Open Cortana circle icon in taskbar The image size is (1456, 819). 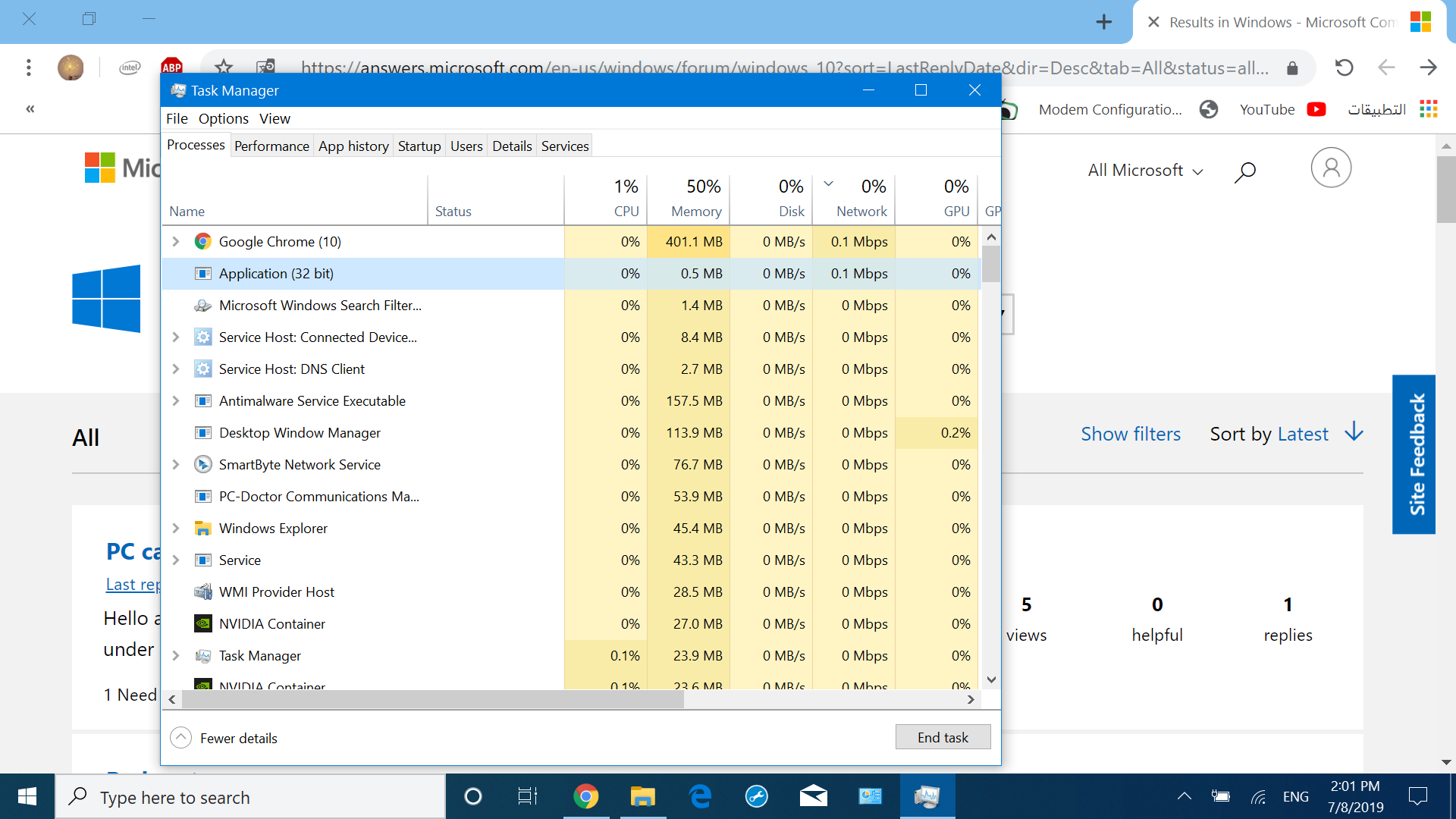point(472,796)
